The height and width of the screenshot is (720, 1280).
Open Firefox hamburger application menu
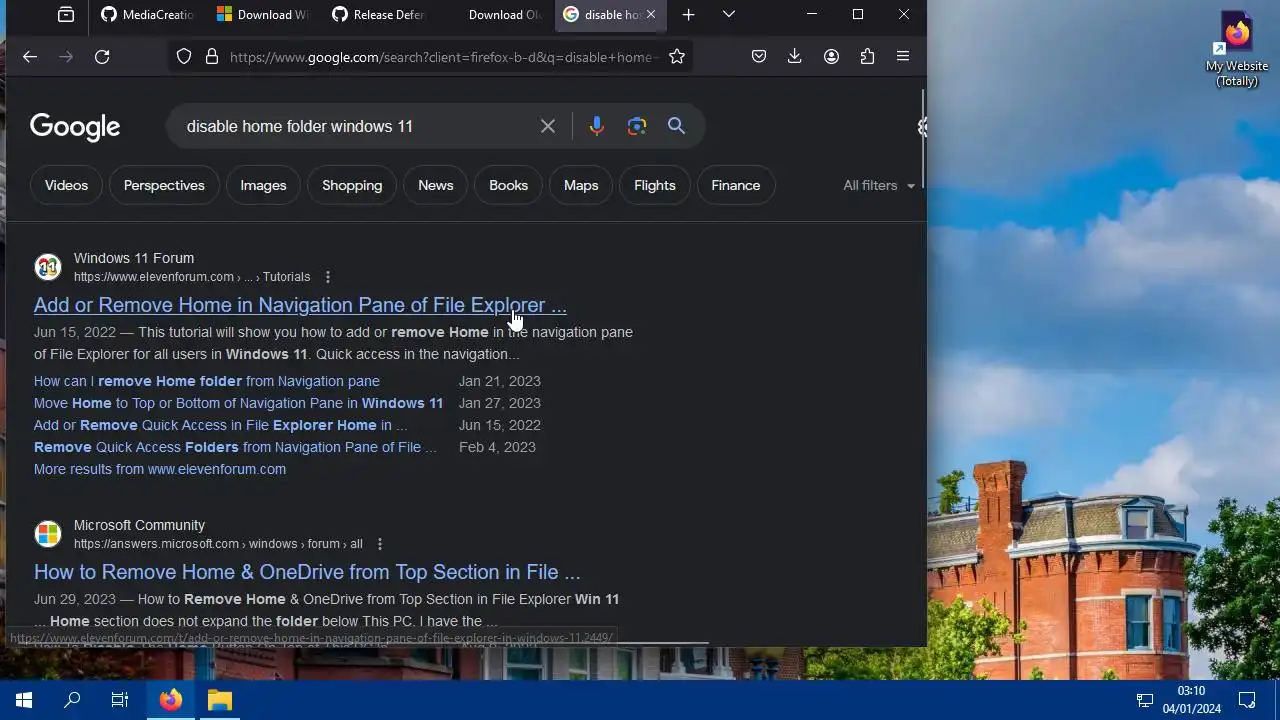pyautogui.click(x=903, y=57)
